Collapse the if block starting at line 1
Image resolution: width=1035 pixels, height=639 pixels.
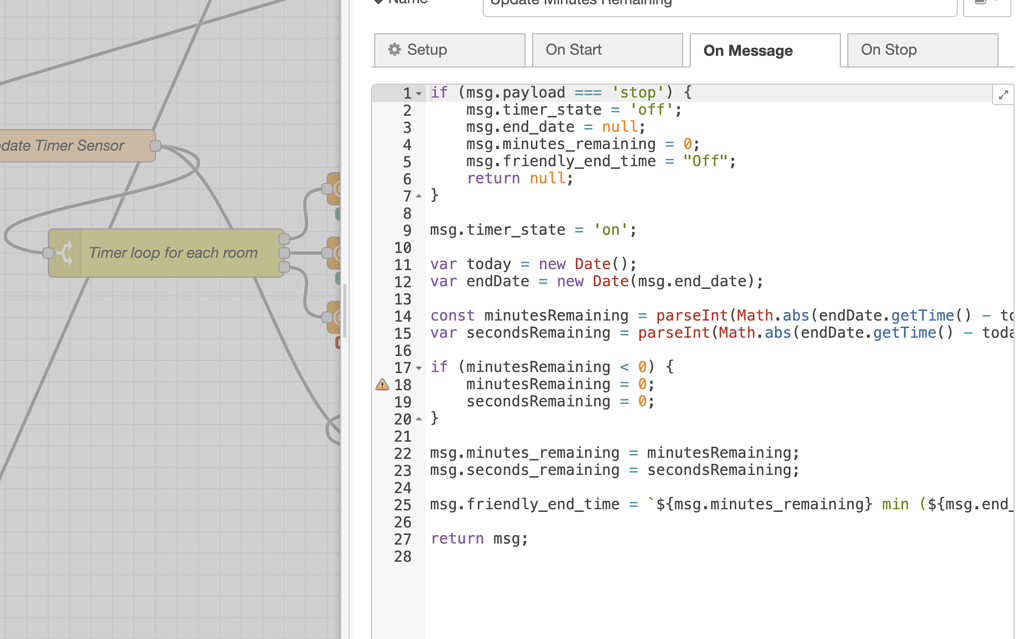pos(419,92)
